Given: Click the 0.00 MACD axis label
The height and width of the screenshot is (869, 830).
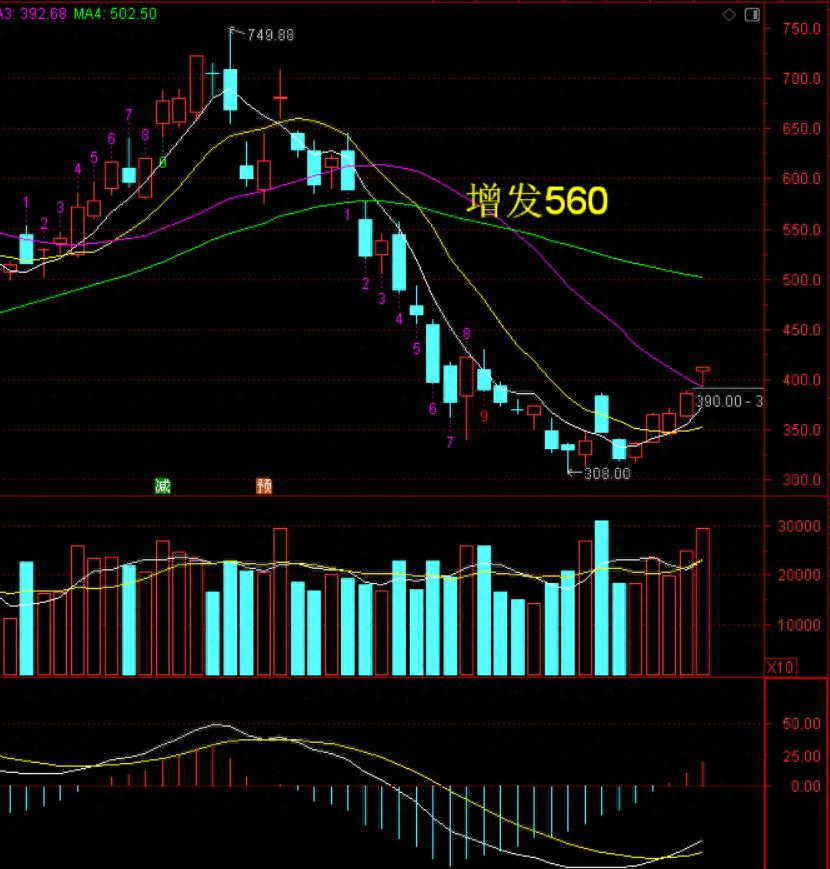Looking at the screenshot, I should pos(805,786).
